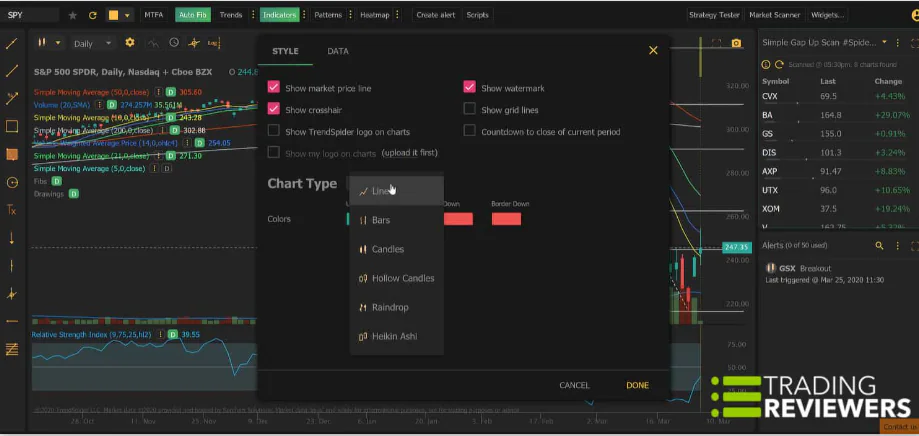Select the vertical line drawing tool
Screen dimensions: 919x436
[x=12, y=265]
